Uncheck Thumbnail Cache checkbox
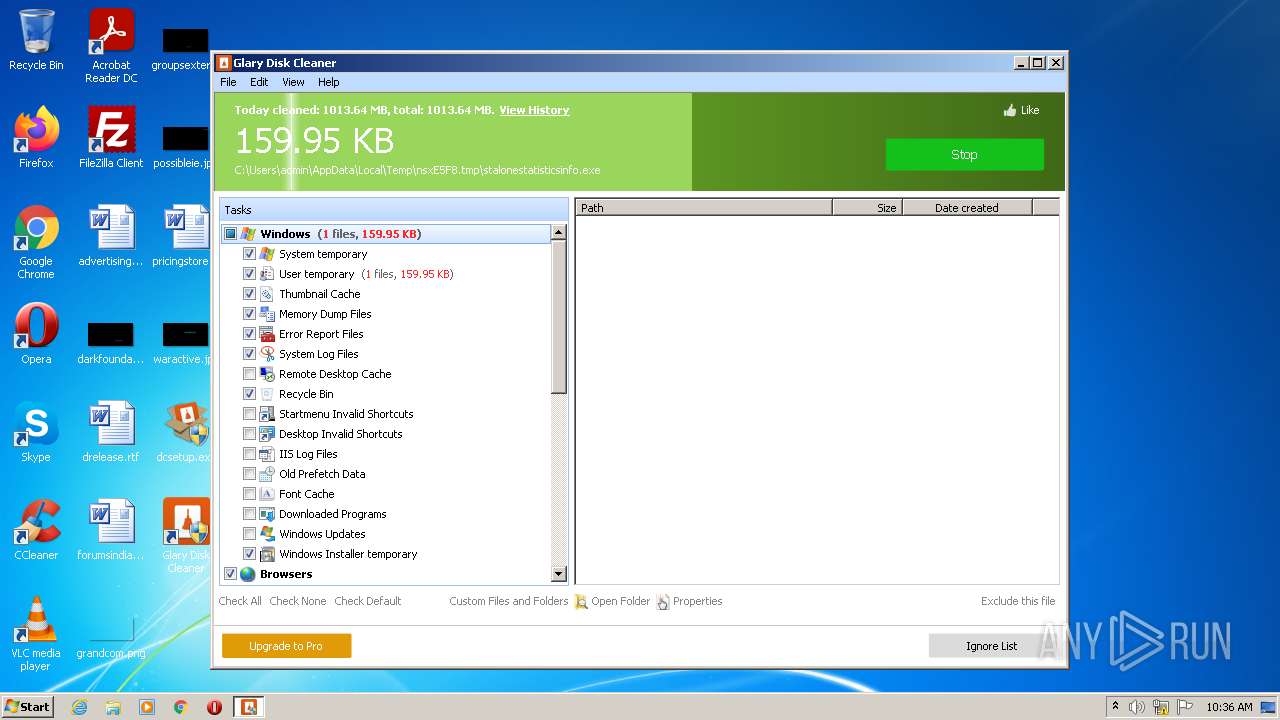Viewport: 1280px width, 720px height. coord(249,294)
